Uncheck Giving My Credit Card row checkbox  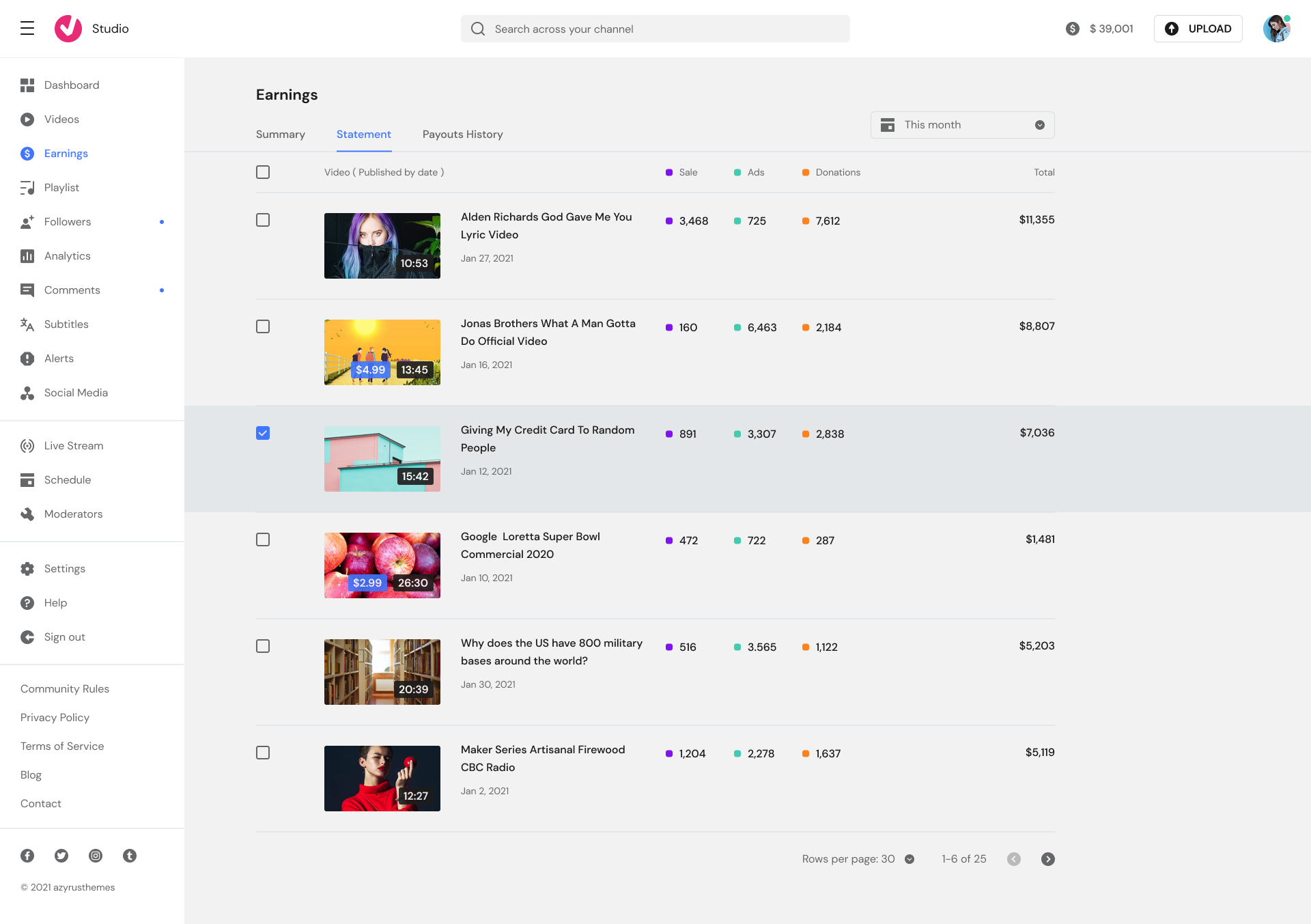coord(263,433)
